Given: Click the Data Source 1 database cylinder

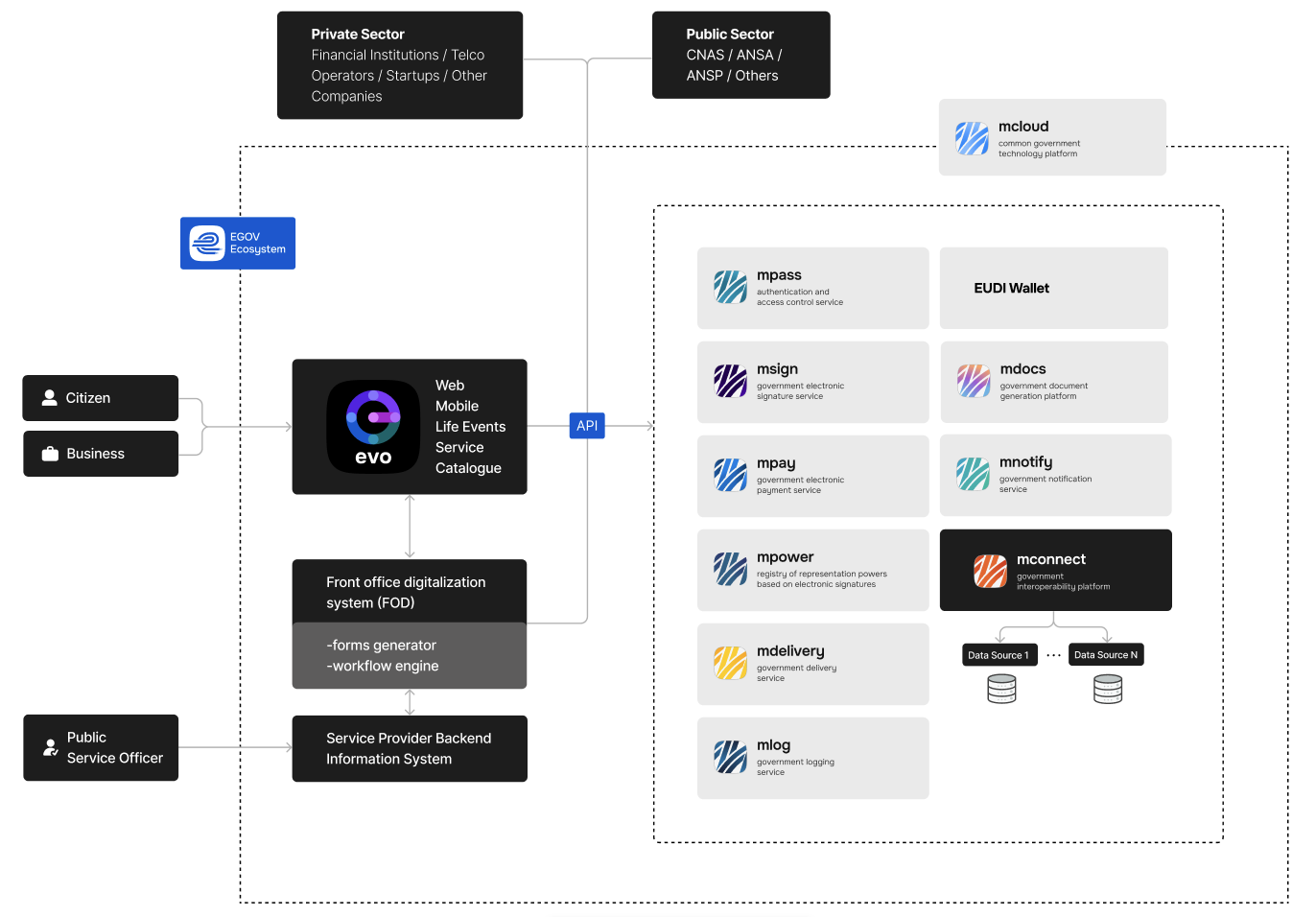Looking at the screenshot, I should coord(1001,689).
